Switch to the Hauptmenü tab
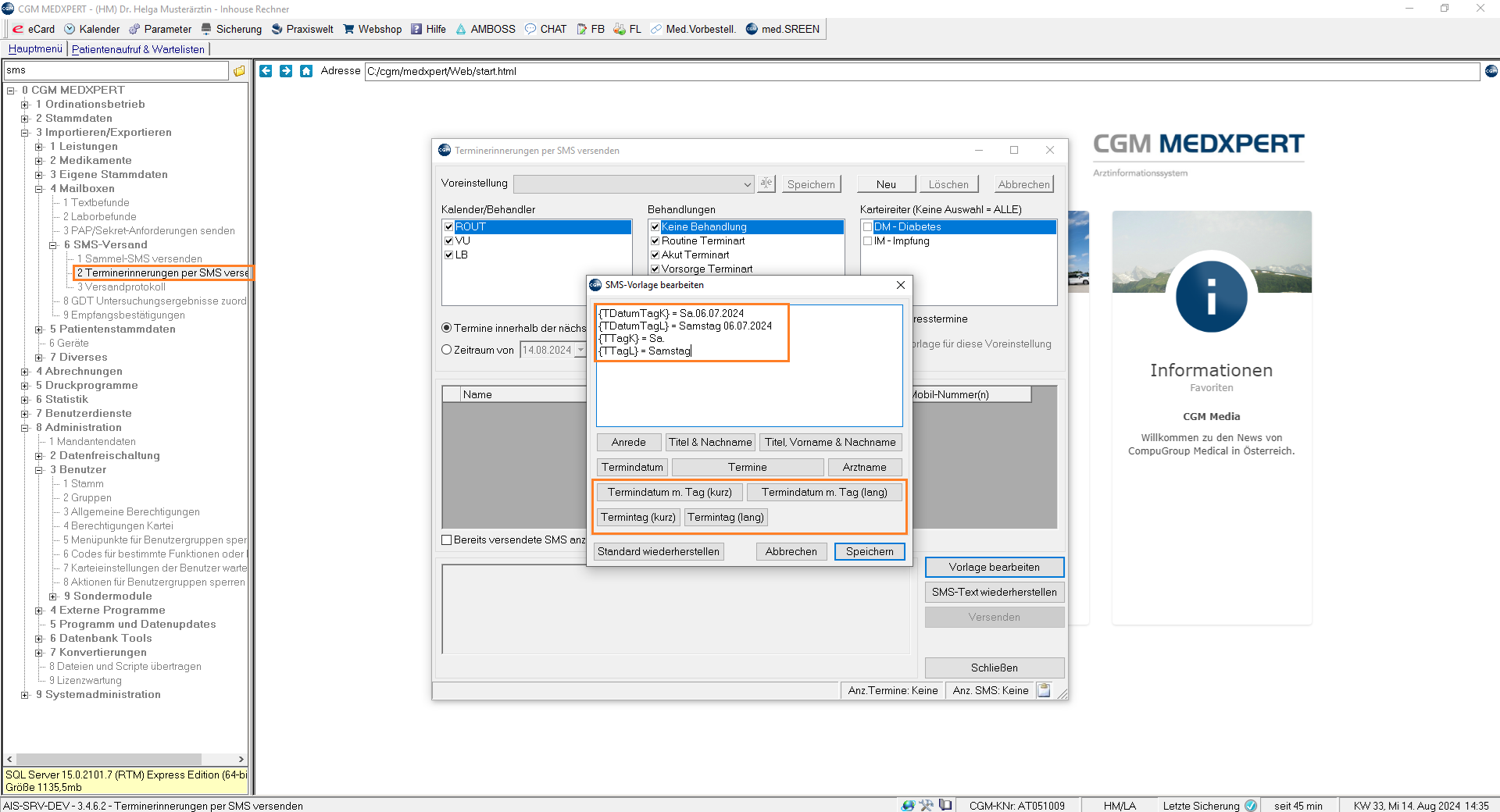The image size is (1500, 812). [x=35, y=48]
